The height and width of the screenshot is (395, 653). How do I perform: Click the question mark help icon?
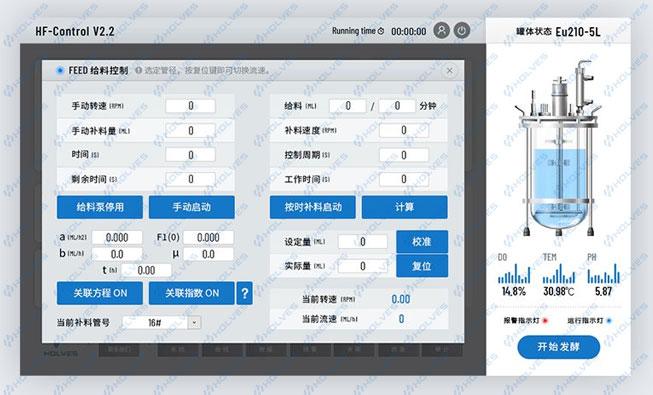coord(245,293)
